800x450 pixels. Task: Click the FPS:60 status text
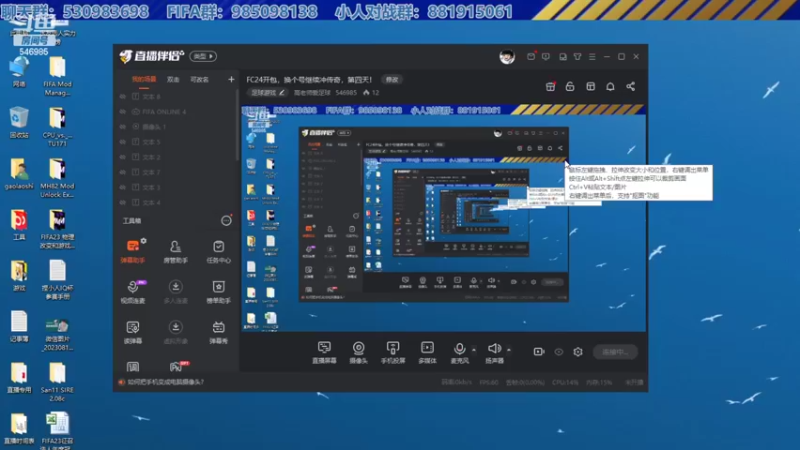point(489,382)
